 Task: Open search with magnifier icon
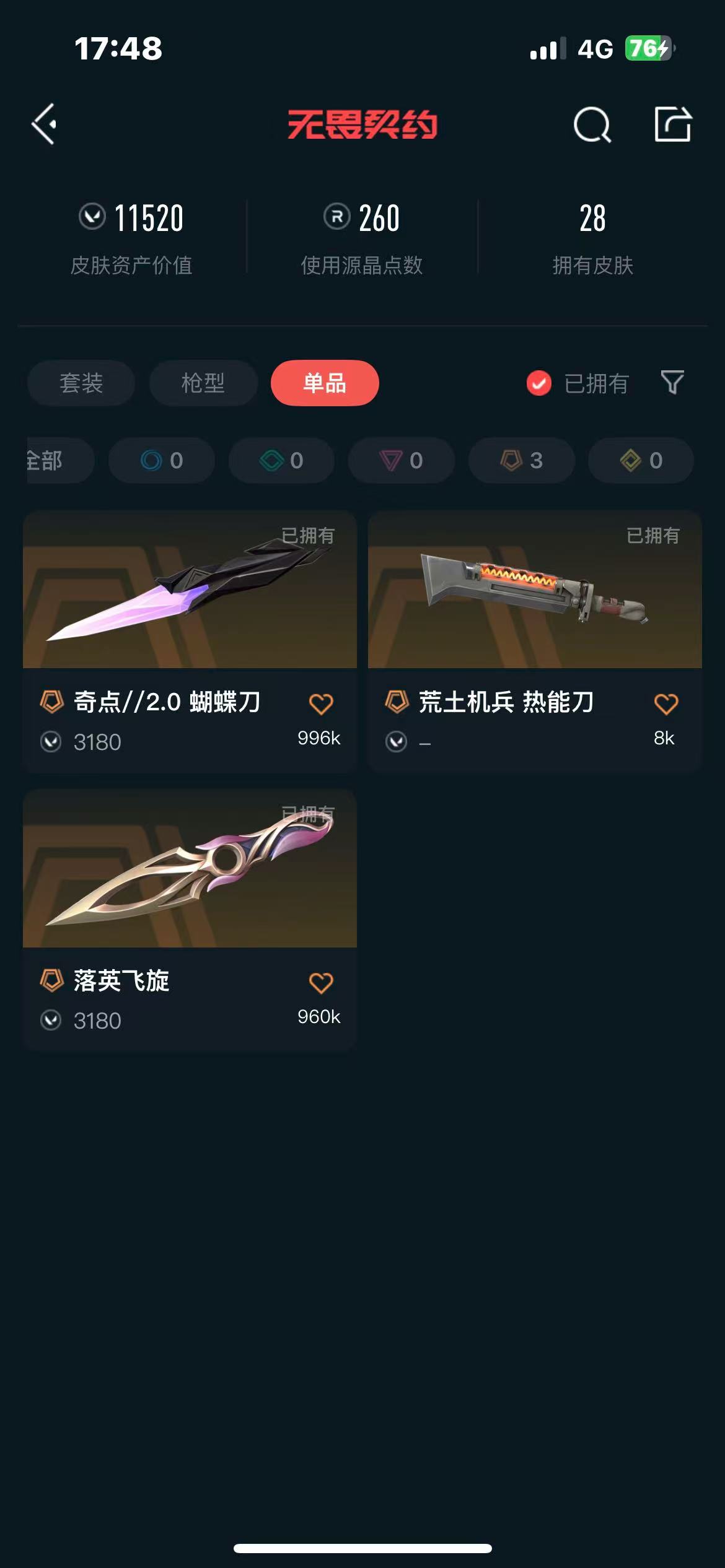tap(592, 124)
